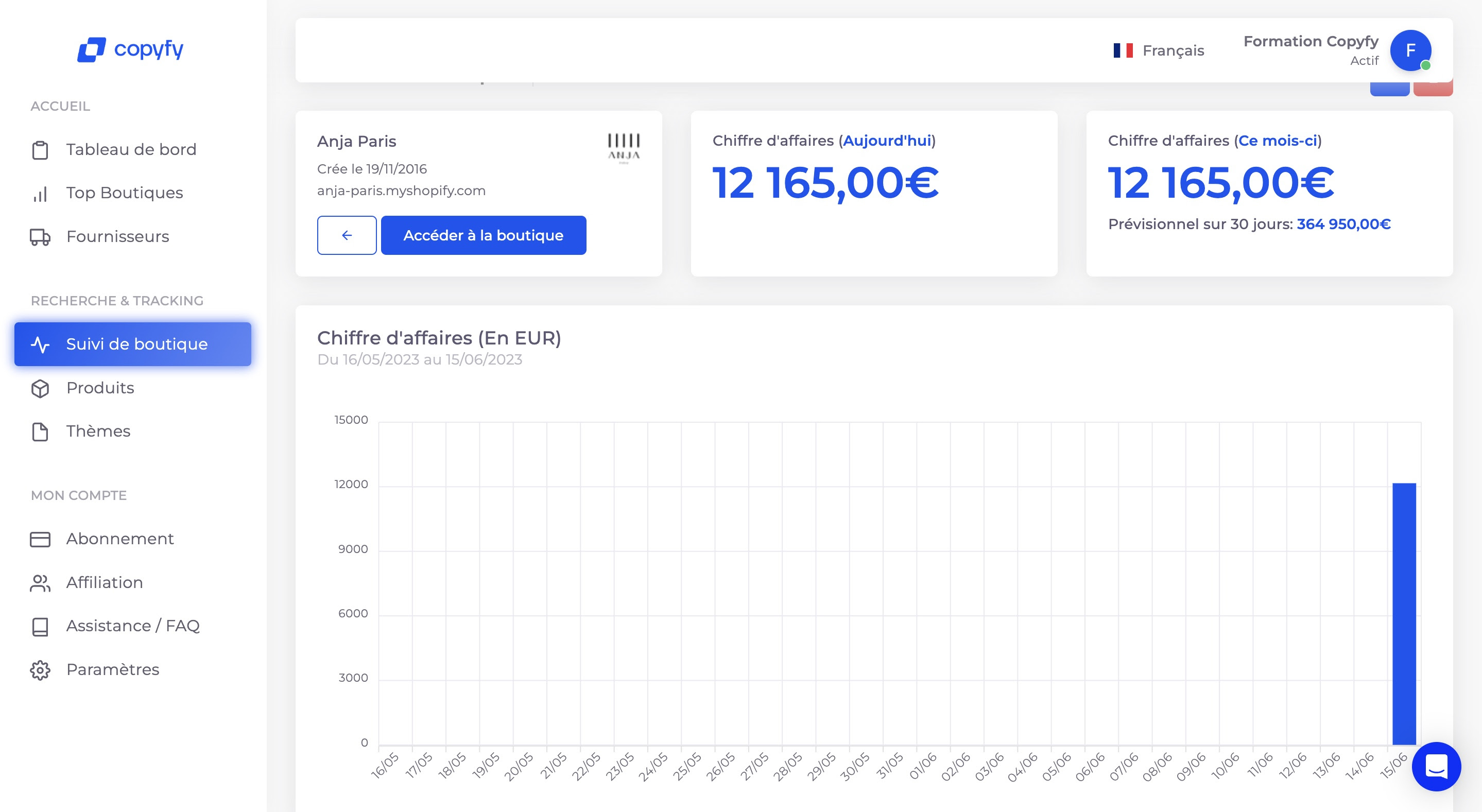Select the Thèmes page icon
The image size is (1482, 812).
coord(40,431)
